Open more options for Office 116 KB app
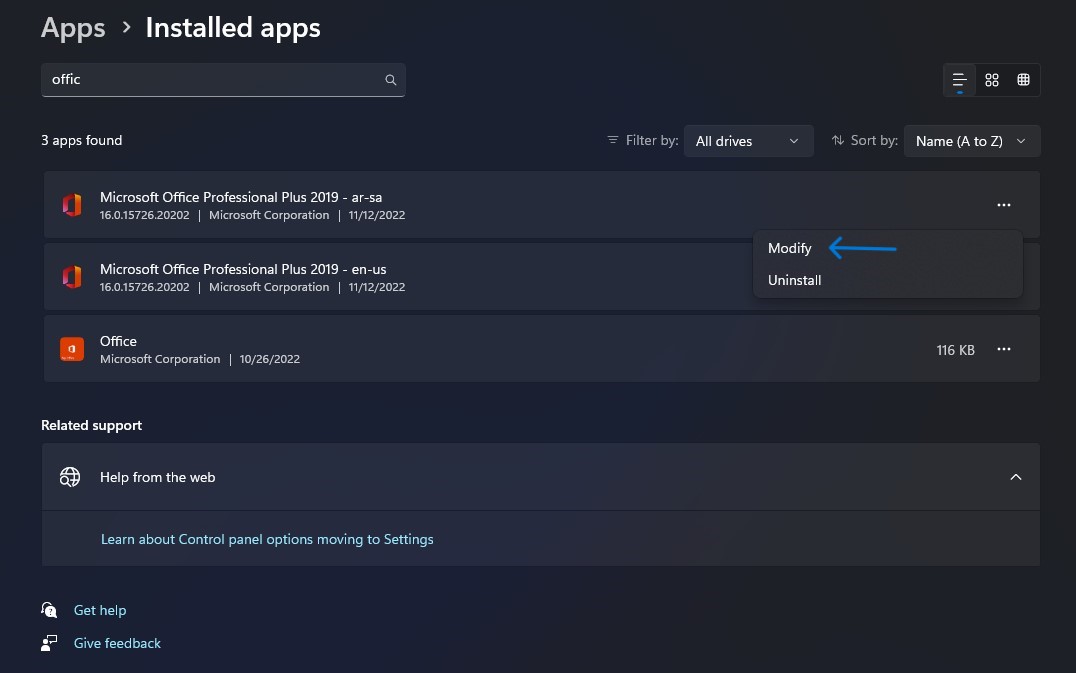The width and height of the screenshot is (1076, 673). [x=1004, y=349]
